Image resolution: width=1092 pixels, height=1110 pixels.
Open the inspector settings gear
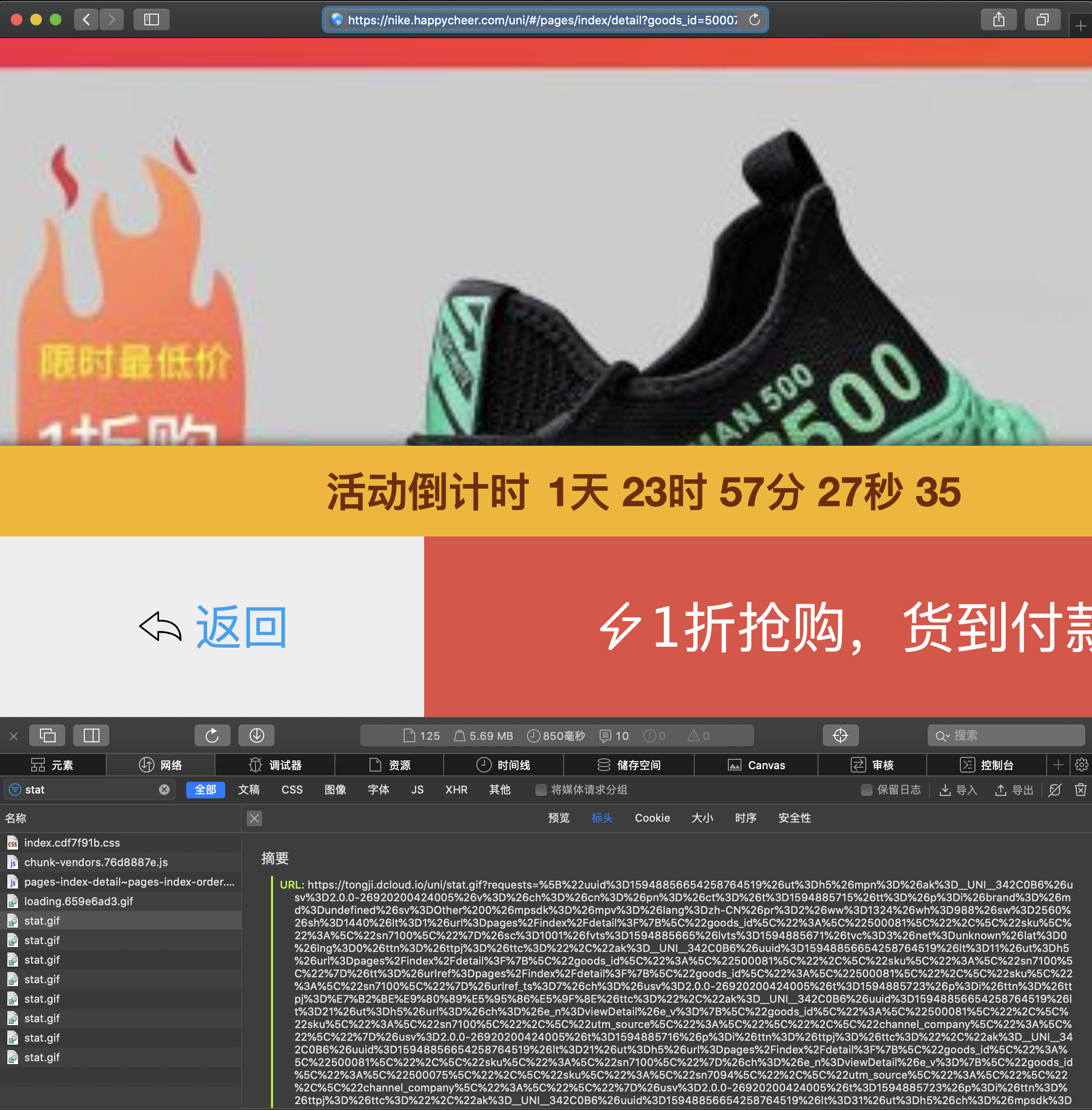point(1081,765)
